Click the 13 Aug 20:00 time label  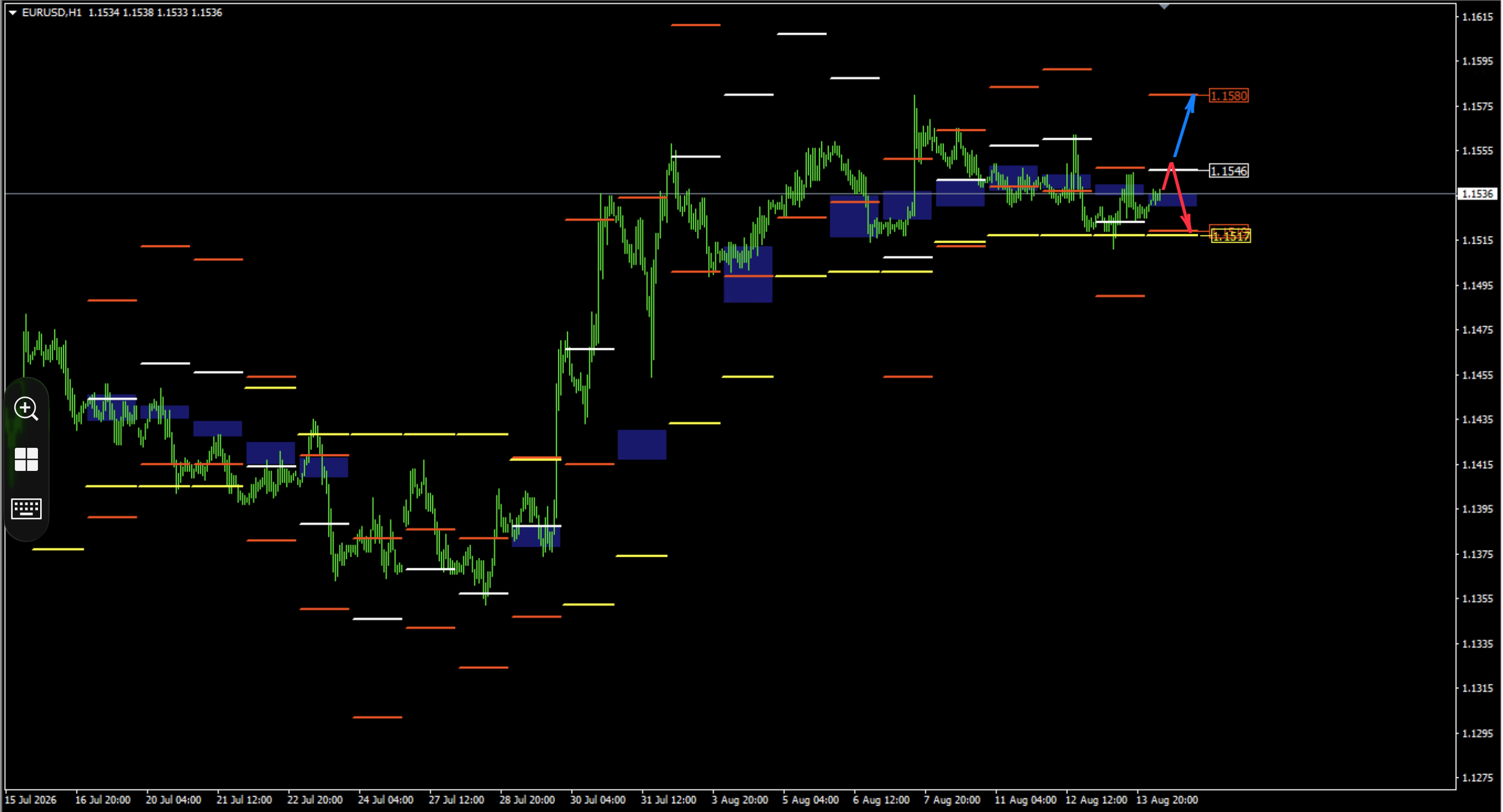coord(1167,800)
